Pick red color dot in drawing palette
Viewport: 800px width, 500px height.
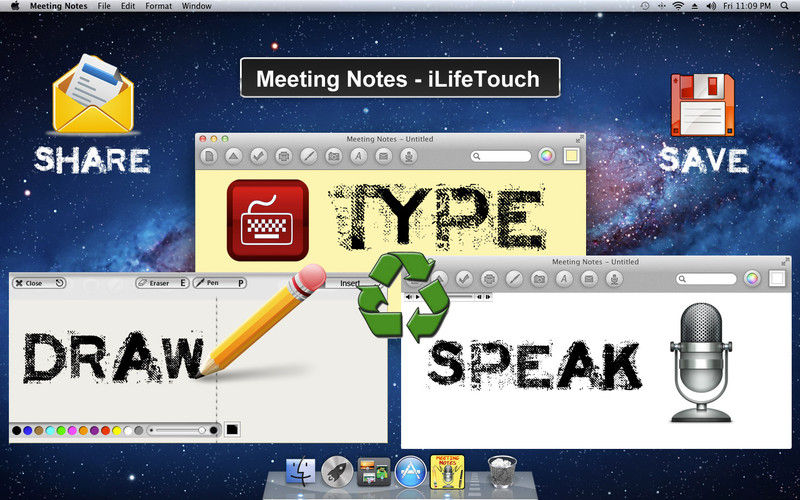tap(106, 431)
